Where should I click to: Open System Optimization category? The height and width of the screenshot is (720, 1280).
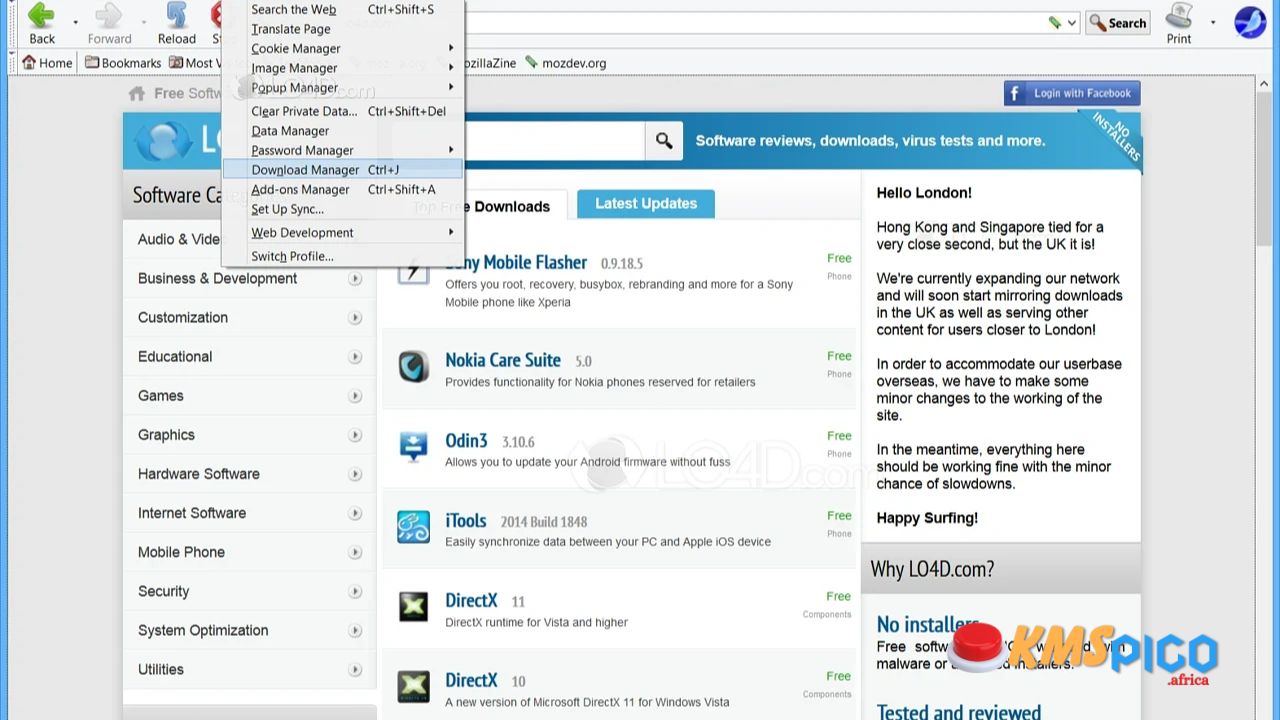[203, 630]
